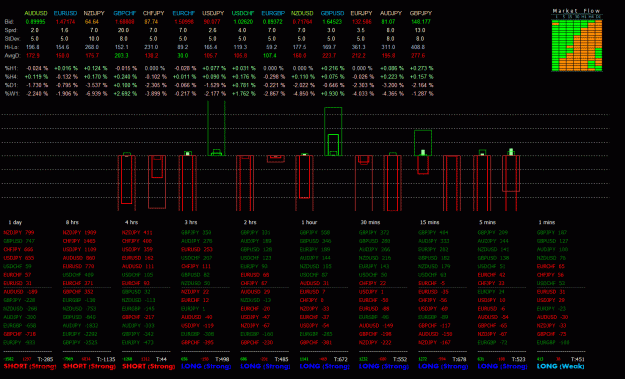Click the %H1 row label
The height and width of the screenshot is (379, 625).
click(11, 68)
